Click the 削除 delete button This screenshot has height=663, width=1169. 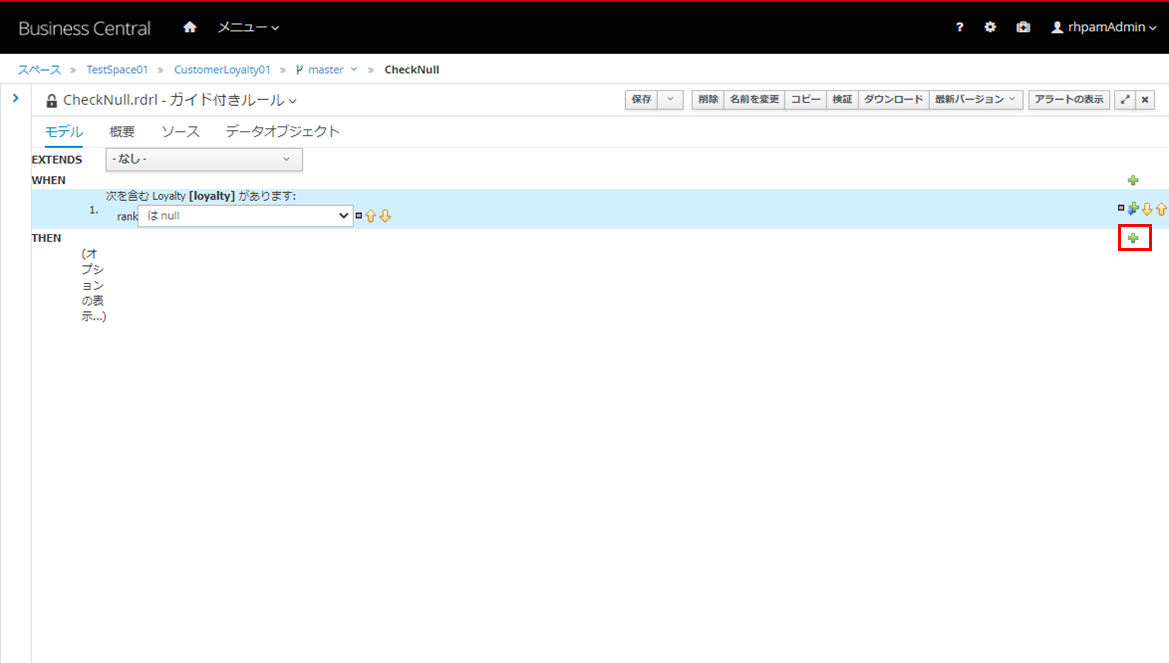(708, 99)
